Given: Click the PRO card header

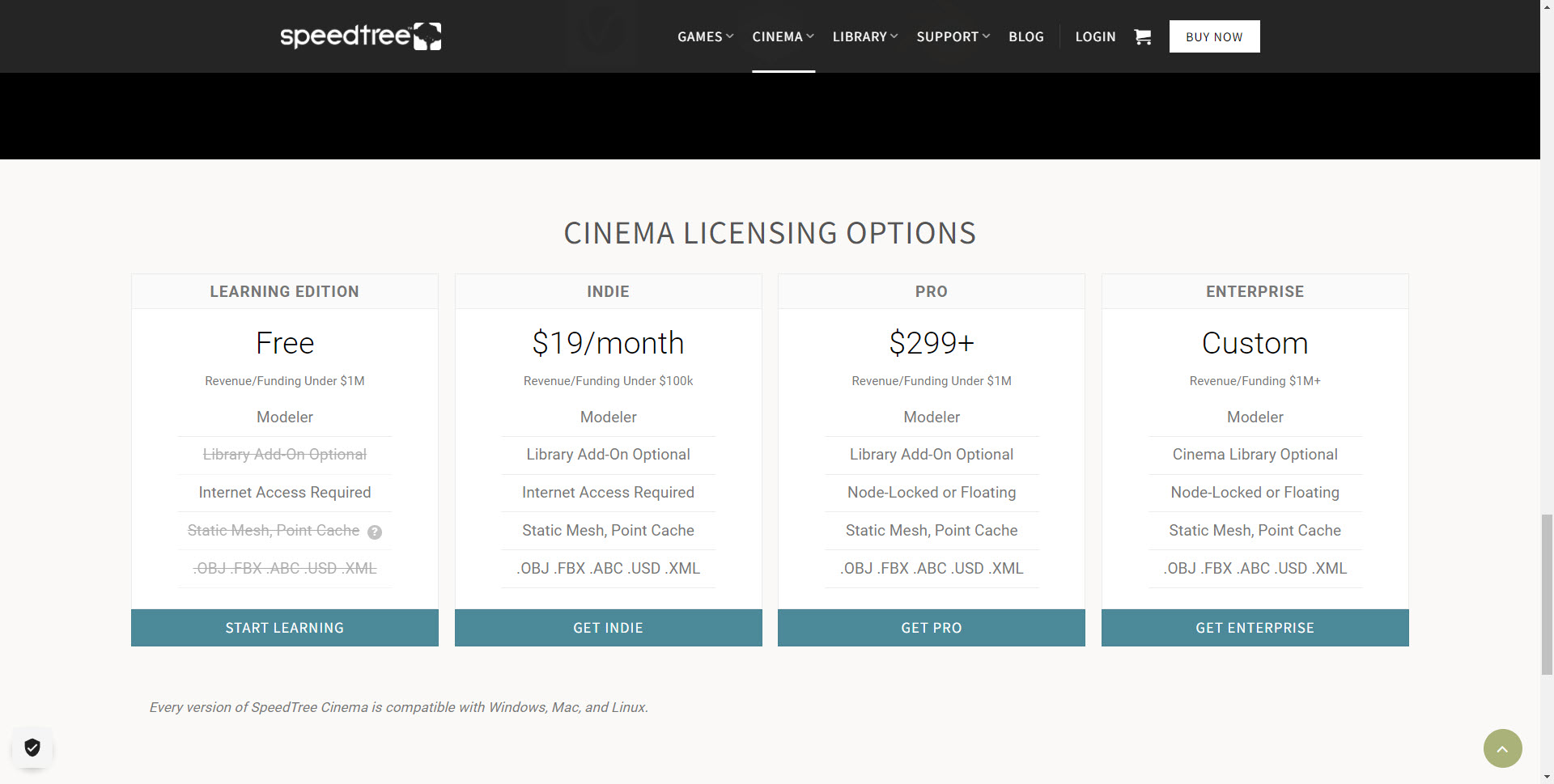Looking at the screenshot, I should (x=932, y=291).
